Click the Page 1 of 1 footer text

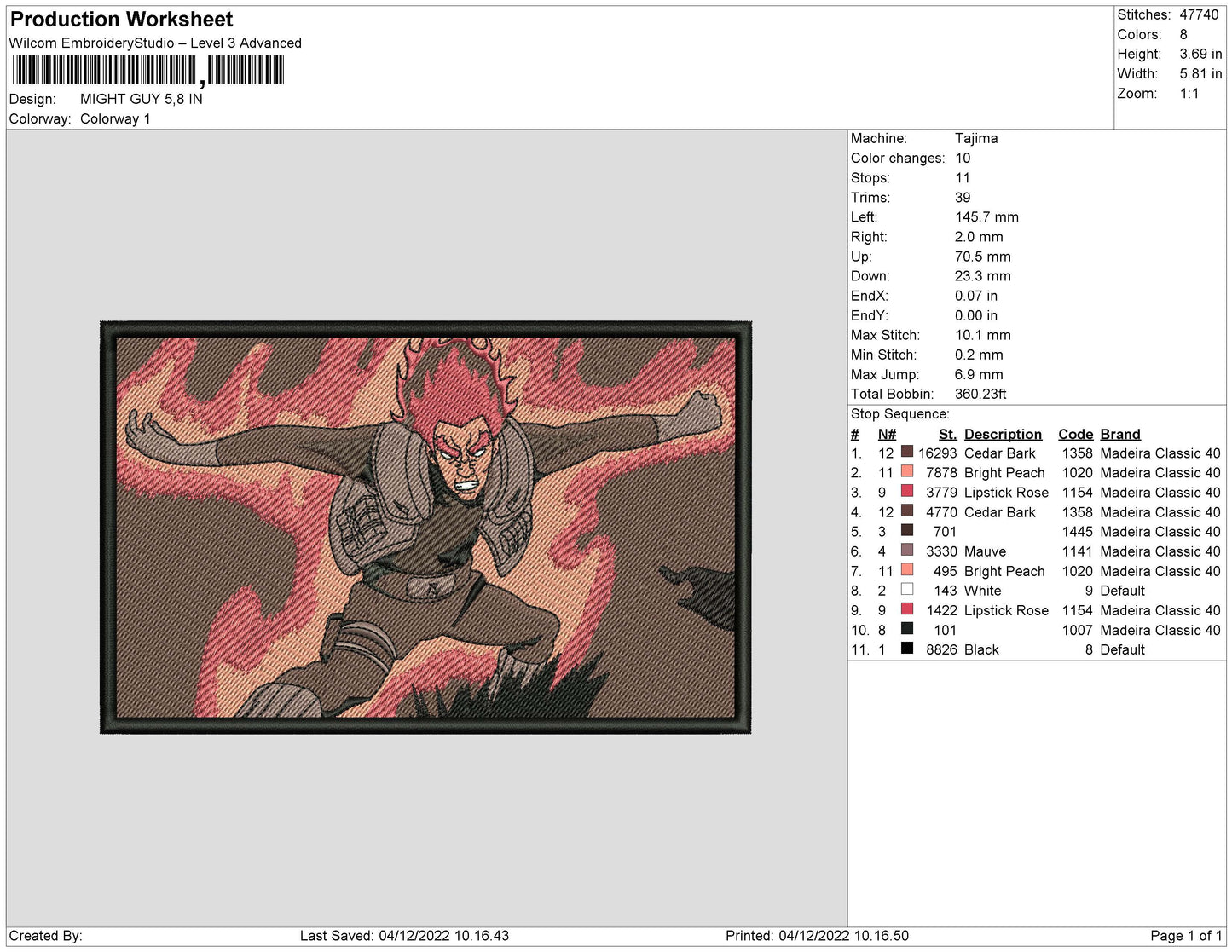1186,935
